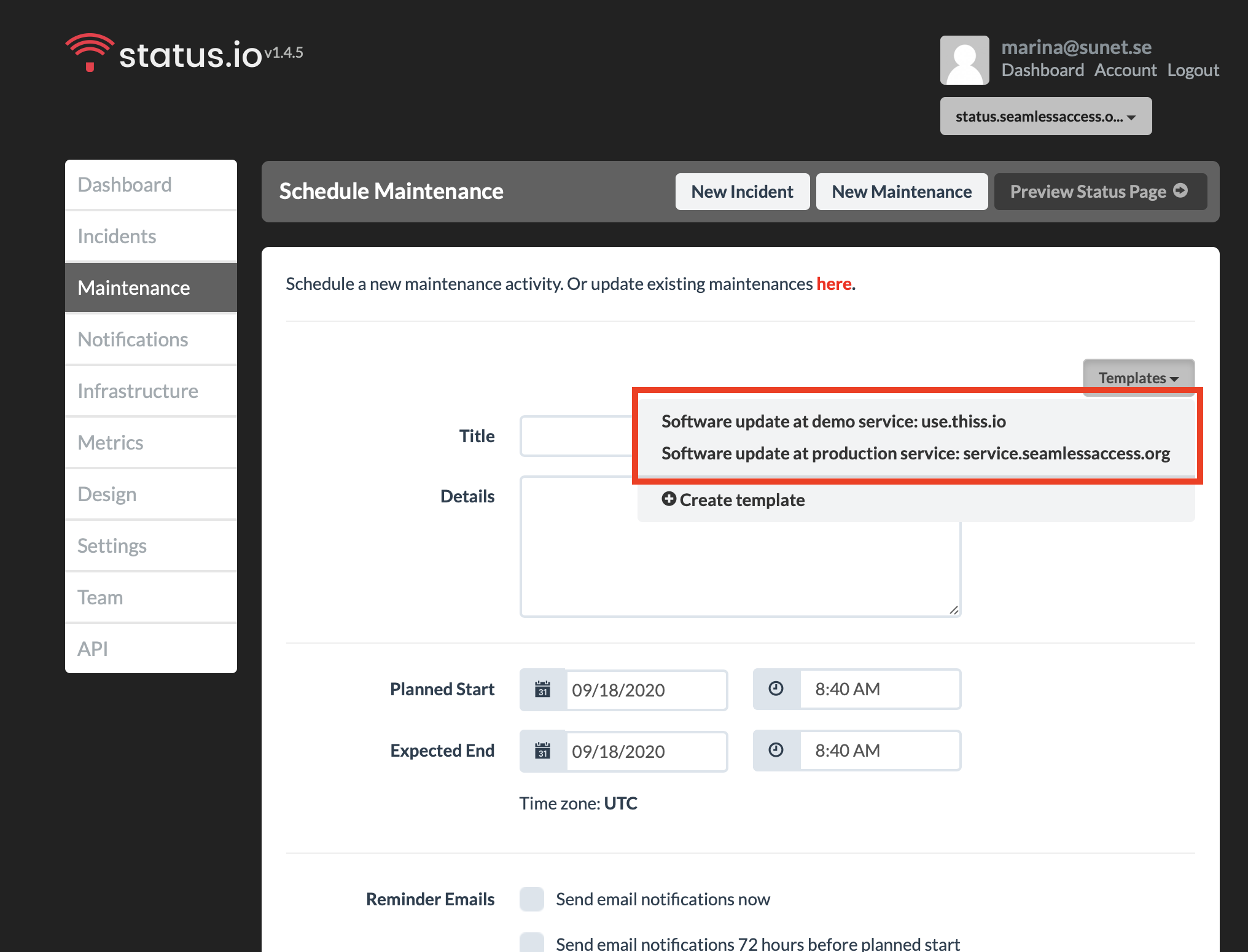Open status.seamlessaccess.o... site selector dropdown
Image resolution: width=1248 pixels, height=952 pixels.
point(1046,116)
